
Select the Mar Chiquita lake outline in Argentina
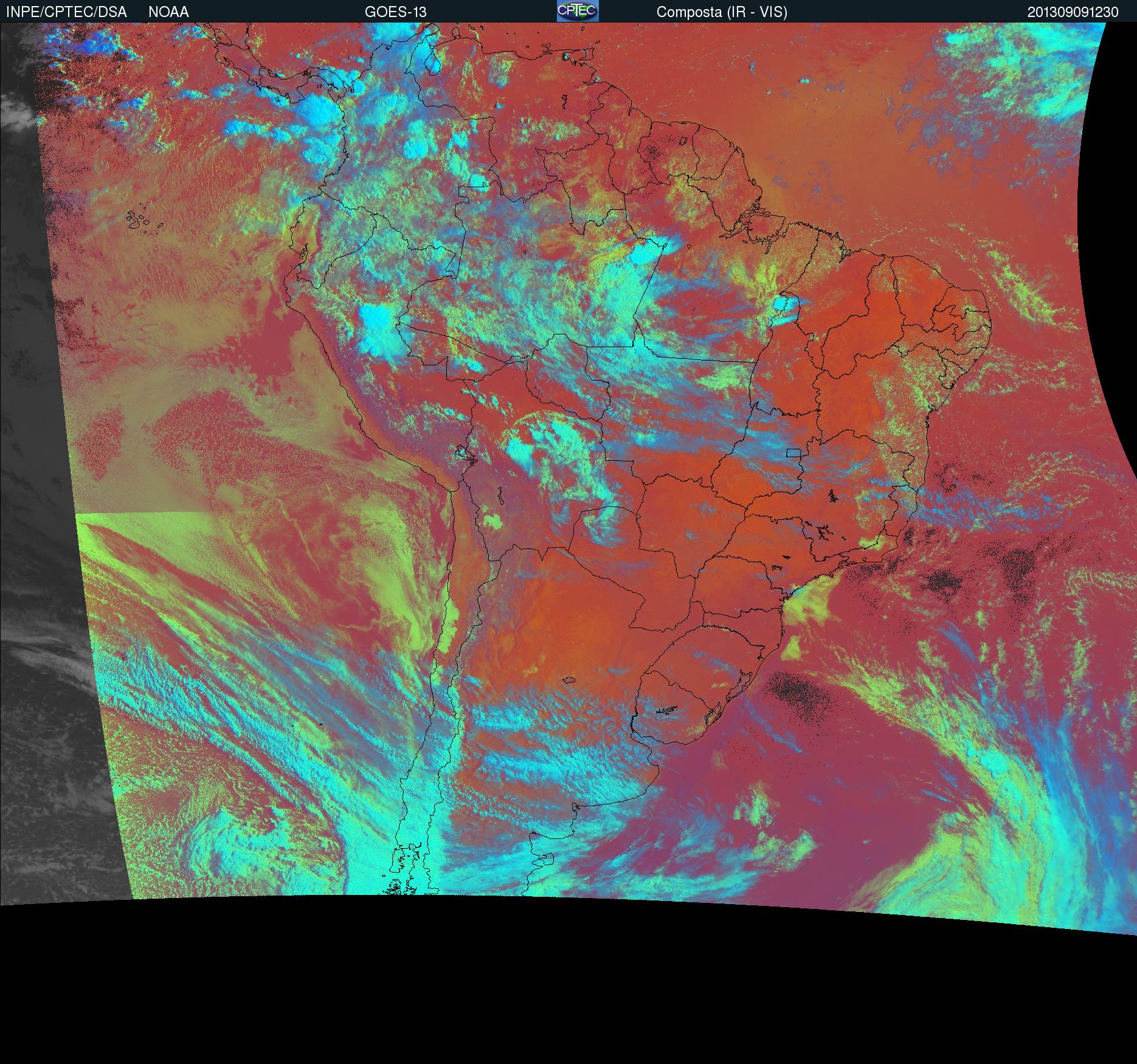(x=569, y=681)
